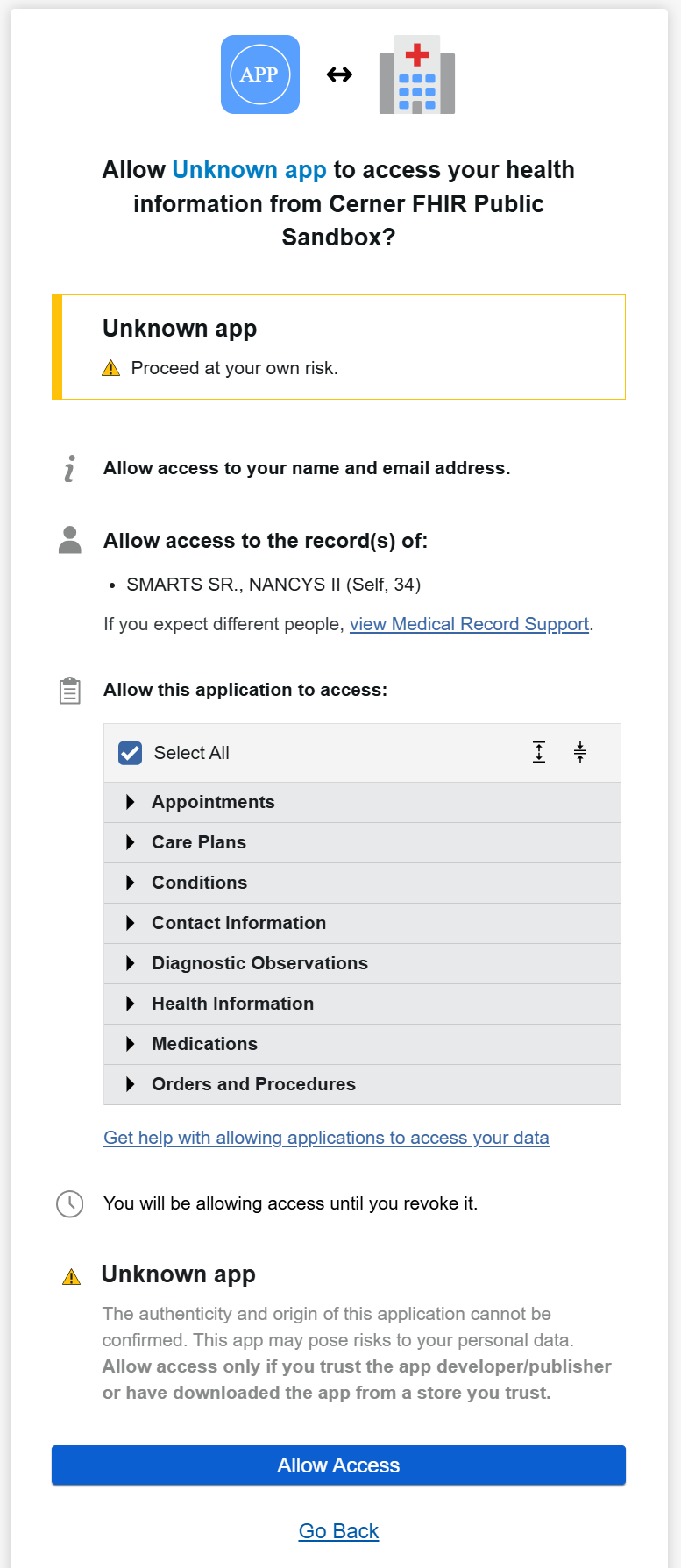Expand the Diagnostic Observations section
Viewport: 681px width, 1568px height.
pyautogui.click(x=362, y=963)
